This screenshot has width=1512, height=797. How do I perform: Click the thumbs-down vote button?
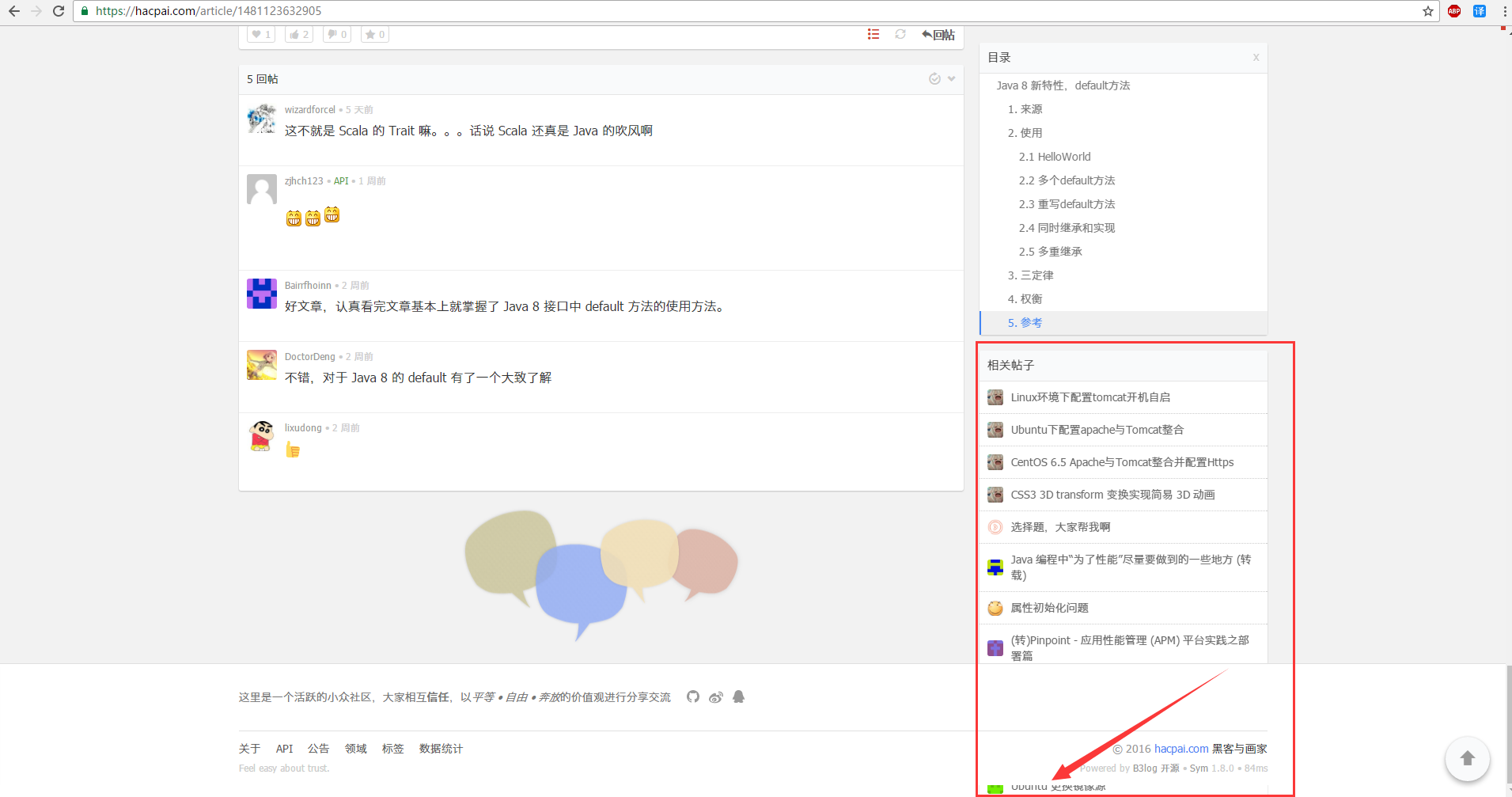337,35
